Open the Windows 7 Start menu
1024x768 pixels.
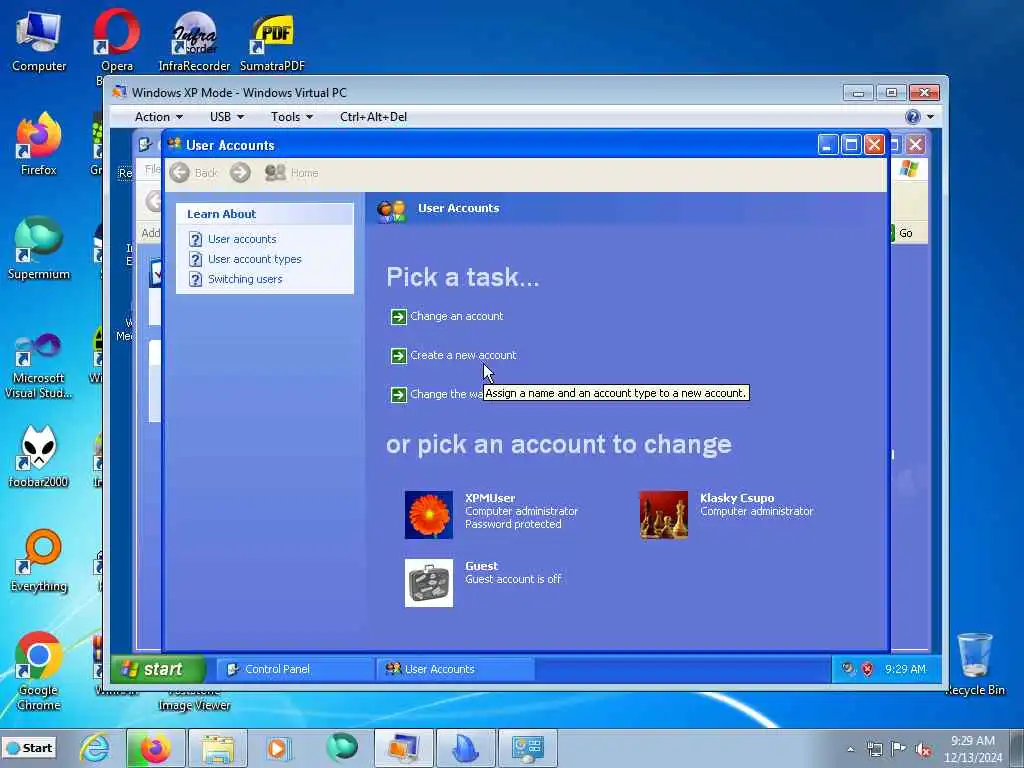[29, 748]
